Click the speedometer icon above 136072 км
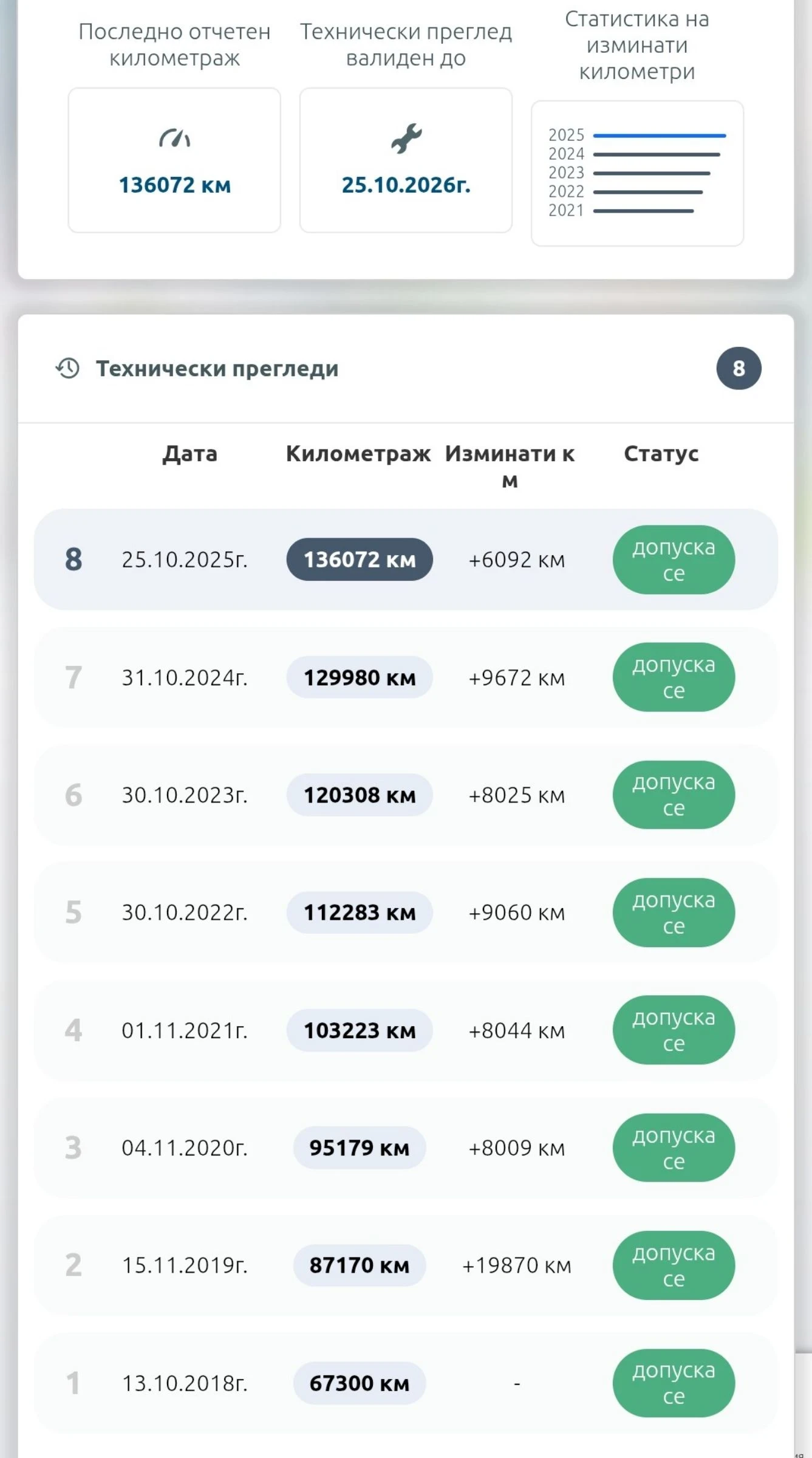Screen dimensions: 812x1458 (x=174, y=139)
